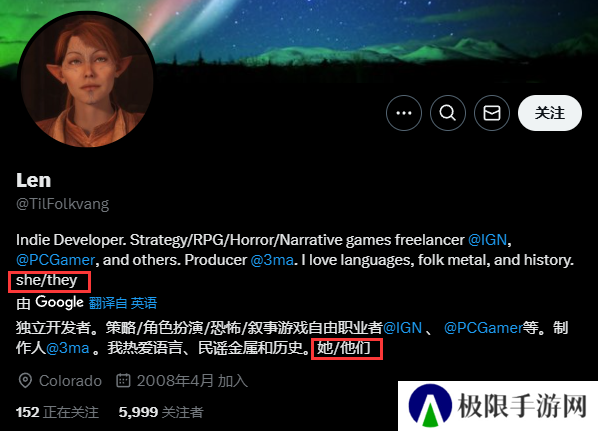Open @IGN mention in the Chinese translation

pos(402,328)
